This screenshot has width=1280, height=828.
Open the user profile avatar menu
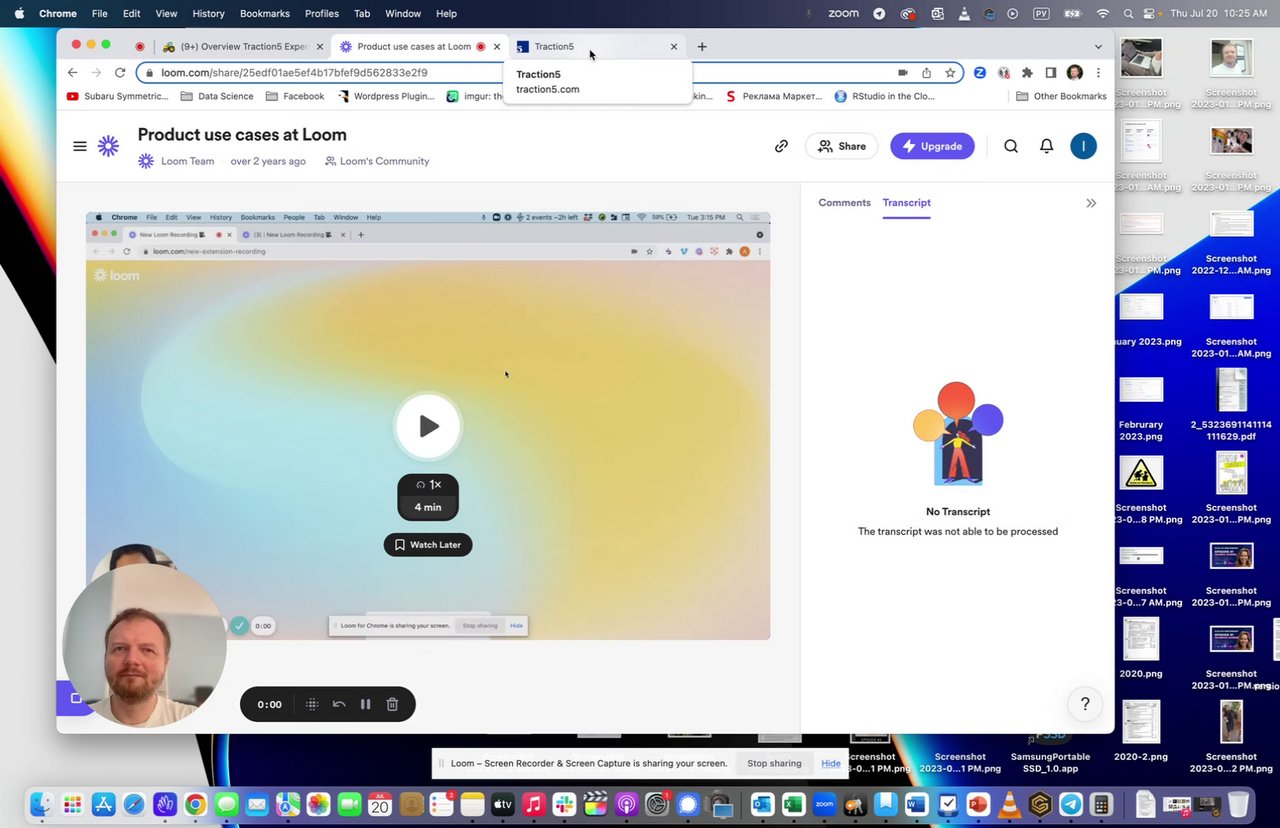coord(1083,146)
